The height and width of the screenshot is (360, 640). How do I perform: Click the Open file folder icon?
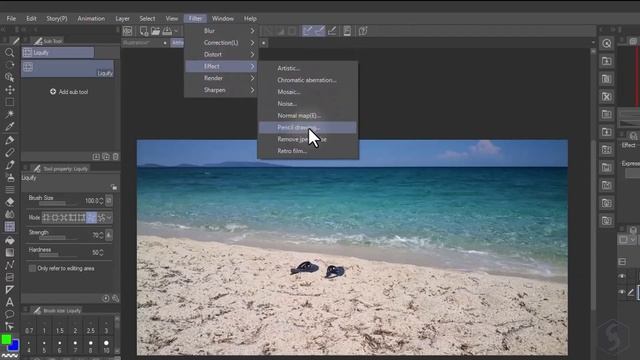(x=156, y=31)
